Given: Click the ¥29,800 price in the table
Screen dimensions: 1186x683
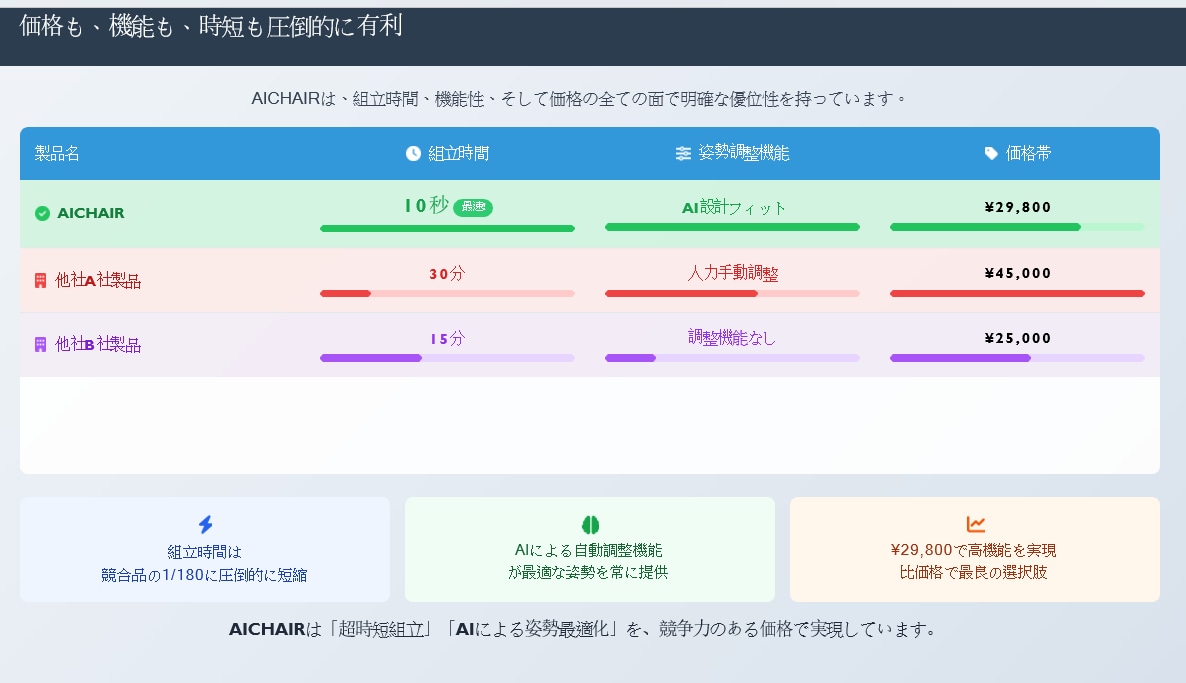Looking at the screenshot, I should [x=1017, y=207].
